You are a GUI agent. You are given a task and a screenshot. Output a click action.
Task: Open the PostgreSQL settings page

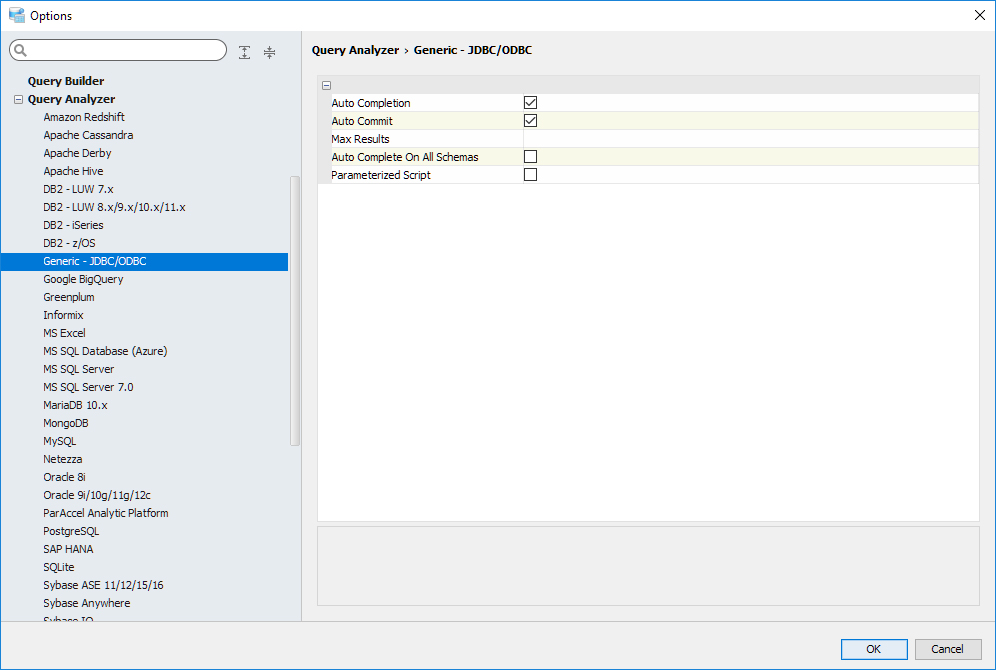(x=71, y=531)
